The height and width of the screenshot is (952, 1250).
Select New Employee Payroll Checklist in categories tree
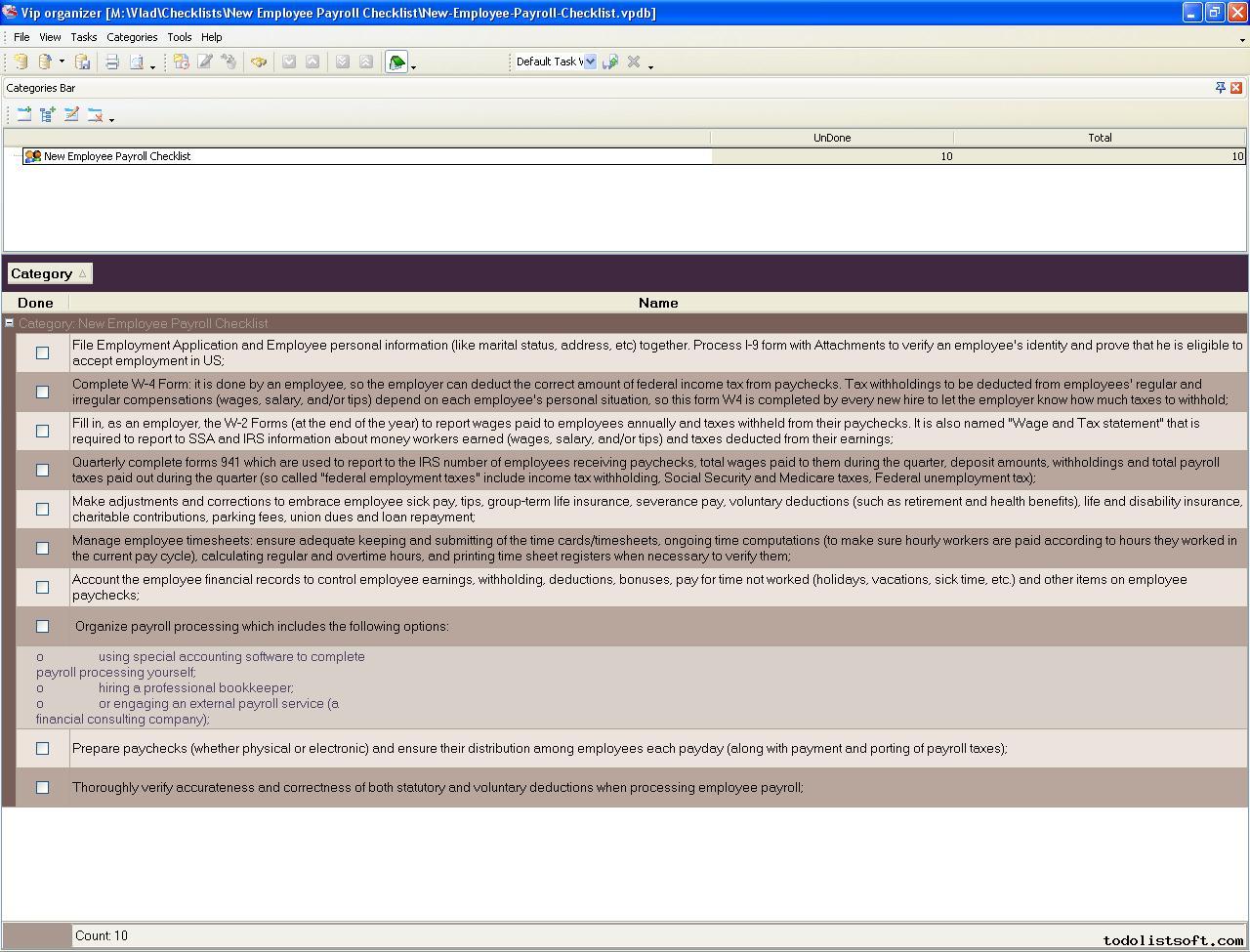click(116, 156)
